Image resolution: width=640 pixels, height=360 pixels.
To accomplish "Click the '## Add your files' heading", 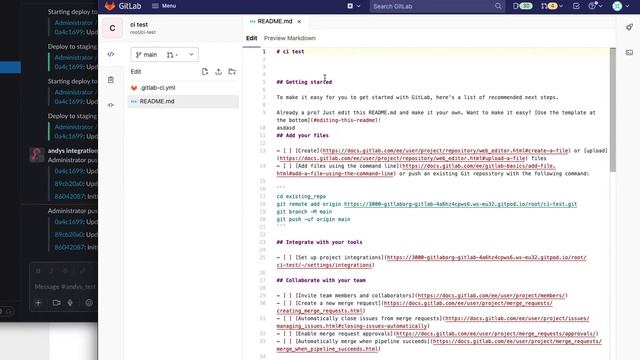I will tap(302, 136).
